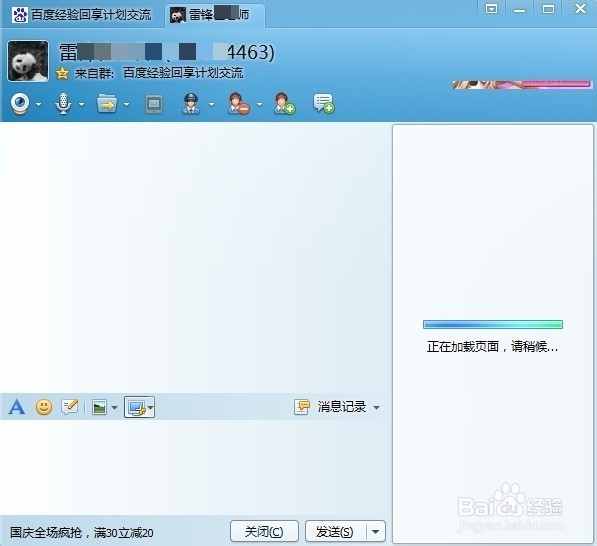The width and height of the screenshot is (597, 546).
Task: Click the send email icon
Action: (x=154, y=104)
